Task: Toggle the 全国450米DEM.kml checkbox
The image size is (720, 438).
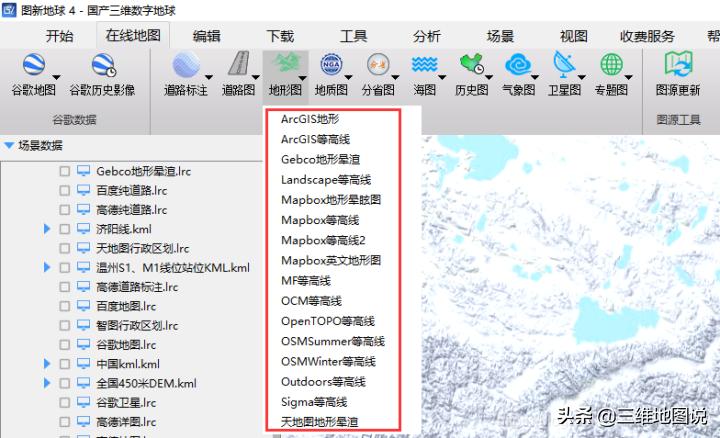Action: tap(65, 383)
